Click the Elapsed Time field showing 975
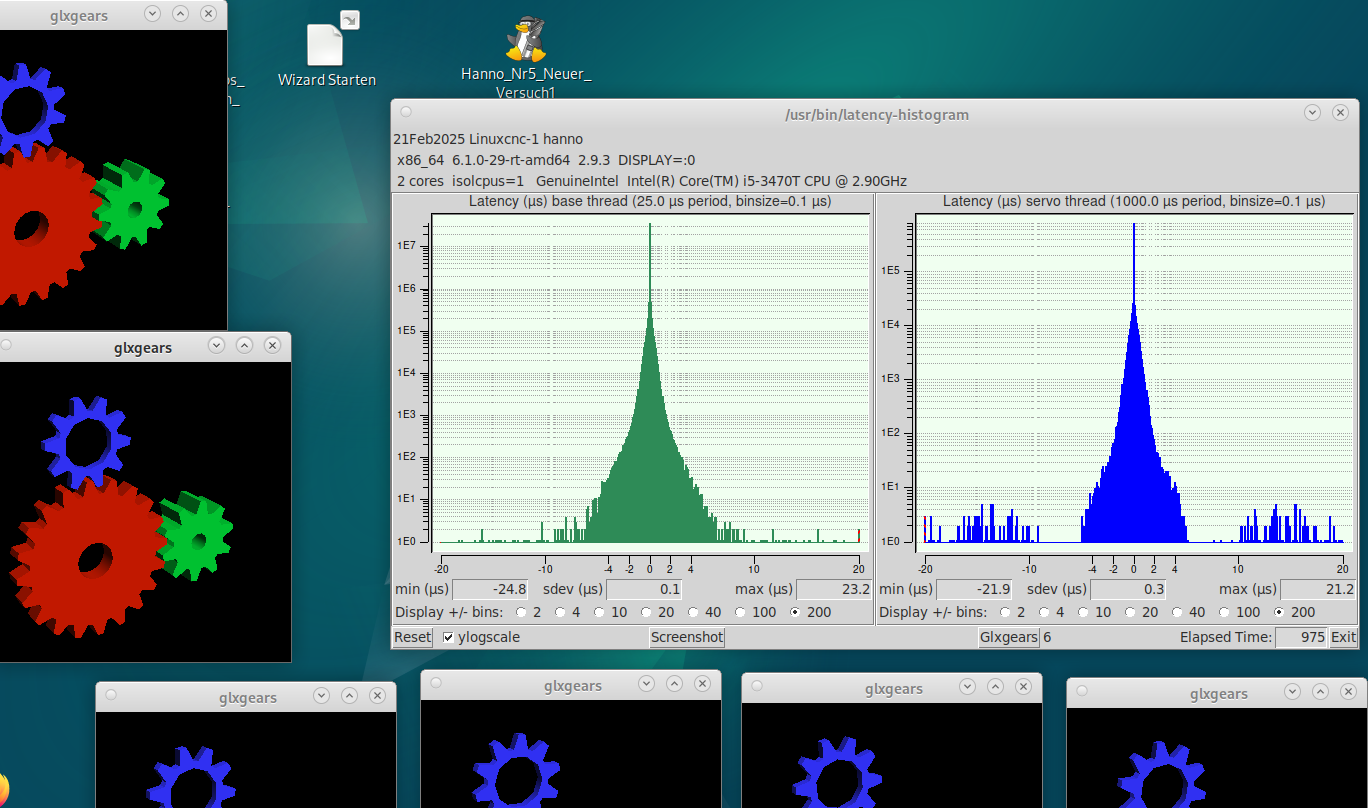 [1301, 637]
